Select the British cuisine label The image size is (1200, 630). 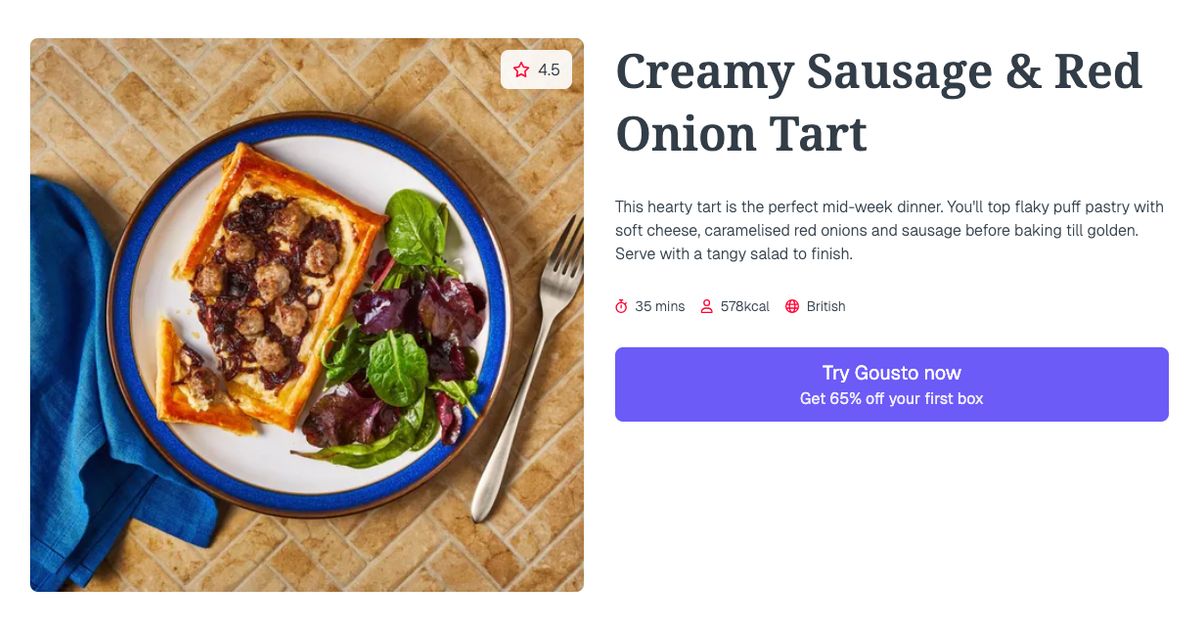824,306
